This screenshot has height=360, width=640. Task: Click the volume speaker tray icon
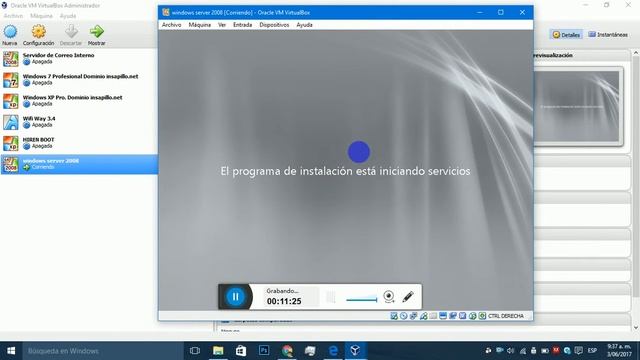click(x=511, y=351)
